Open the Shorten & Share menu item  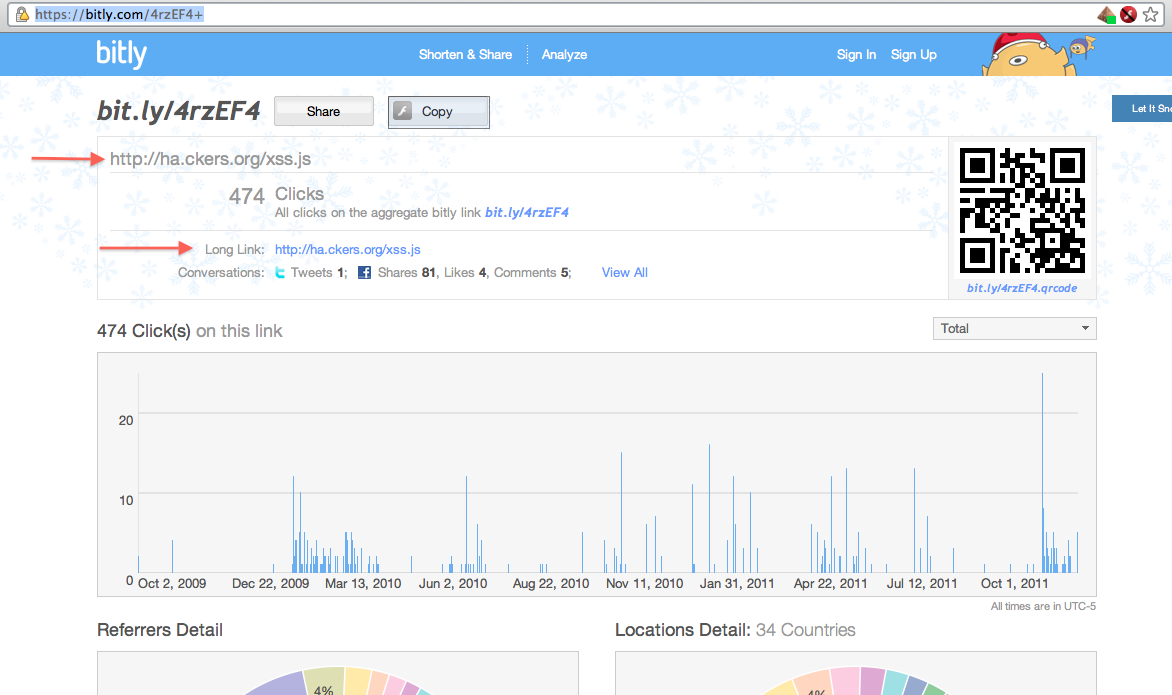[x=465, y=55]
